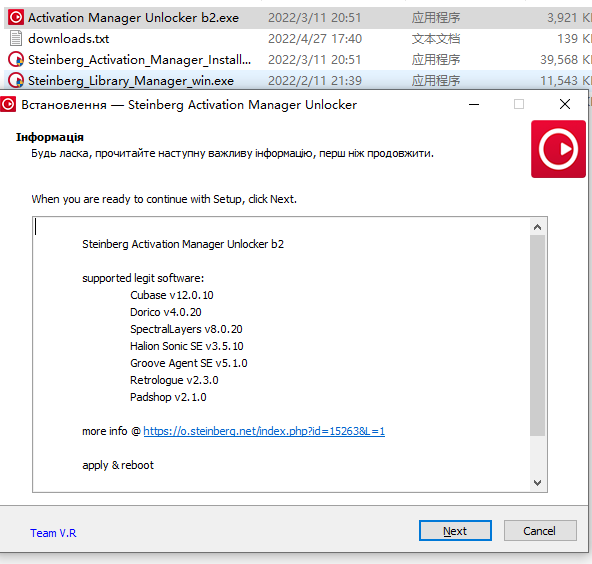Select the Activation Manager Unlocker b2.exe file name
592x564 pixels.
tap(133, 18)
